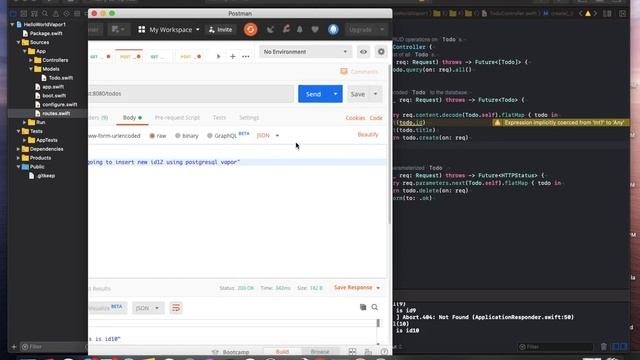Click the next tabs arrow icon
The height and width of the screenshot is (360, 640).
click(218, 56)
